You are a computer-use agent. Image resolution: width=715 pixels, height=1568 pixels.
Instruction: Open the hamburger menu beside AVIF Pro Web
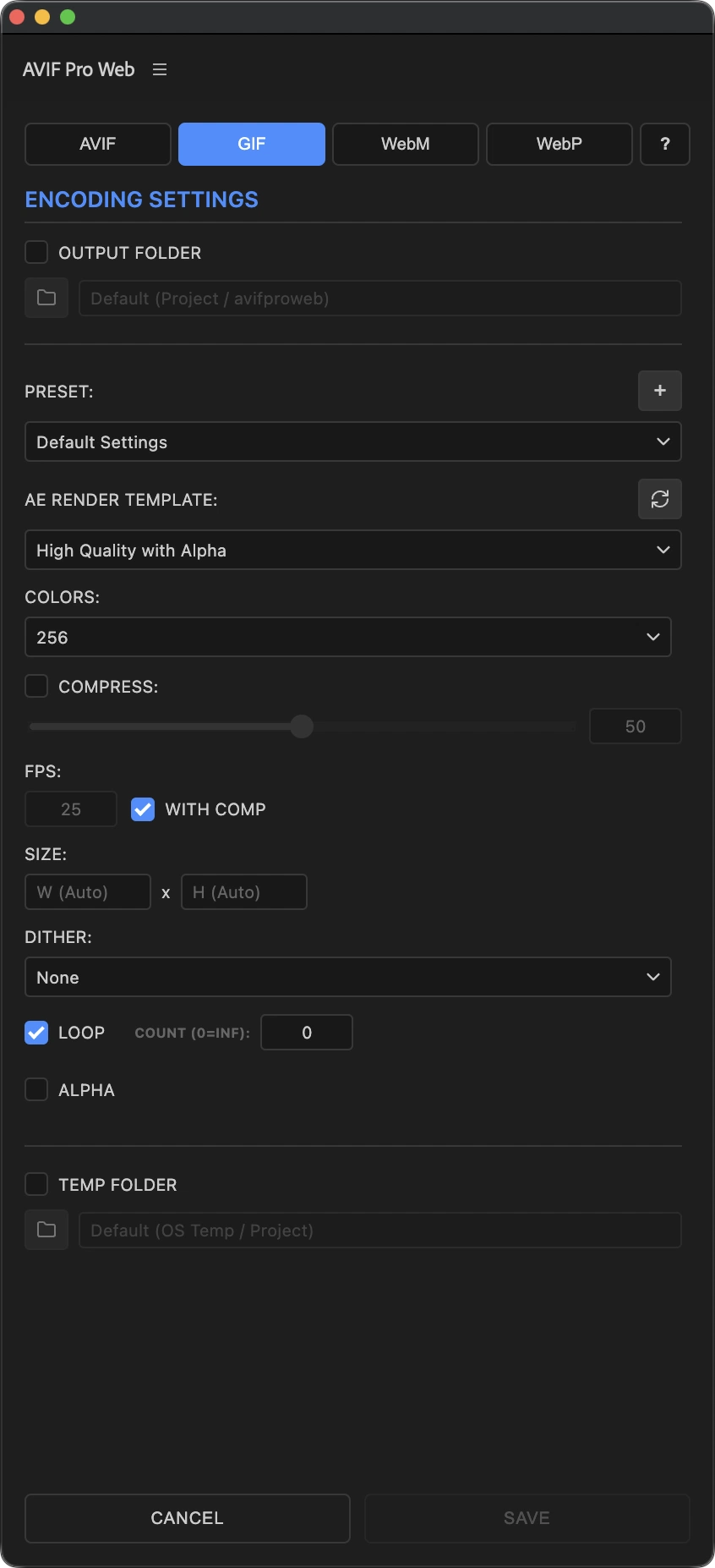click(160, 69)
